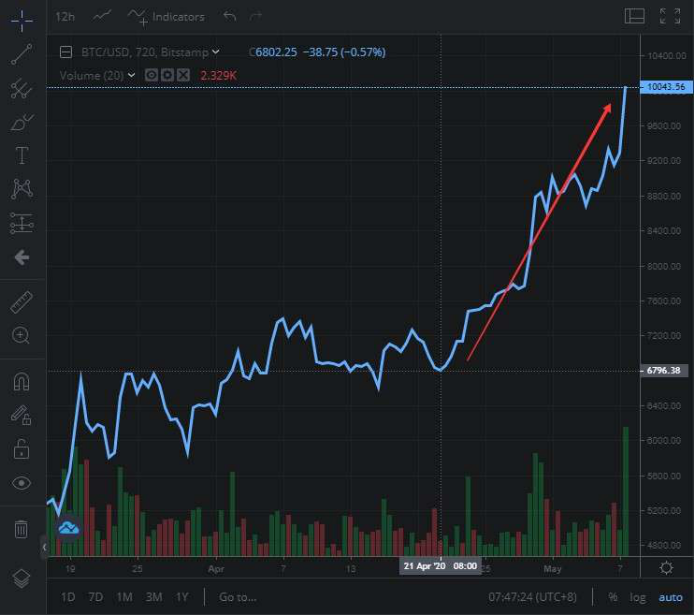Enter fullscreen mode
Screen dimensions: 695x615
pyautogui.click(x=669, y=16)
